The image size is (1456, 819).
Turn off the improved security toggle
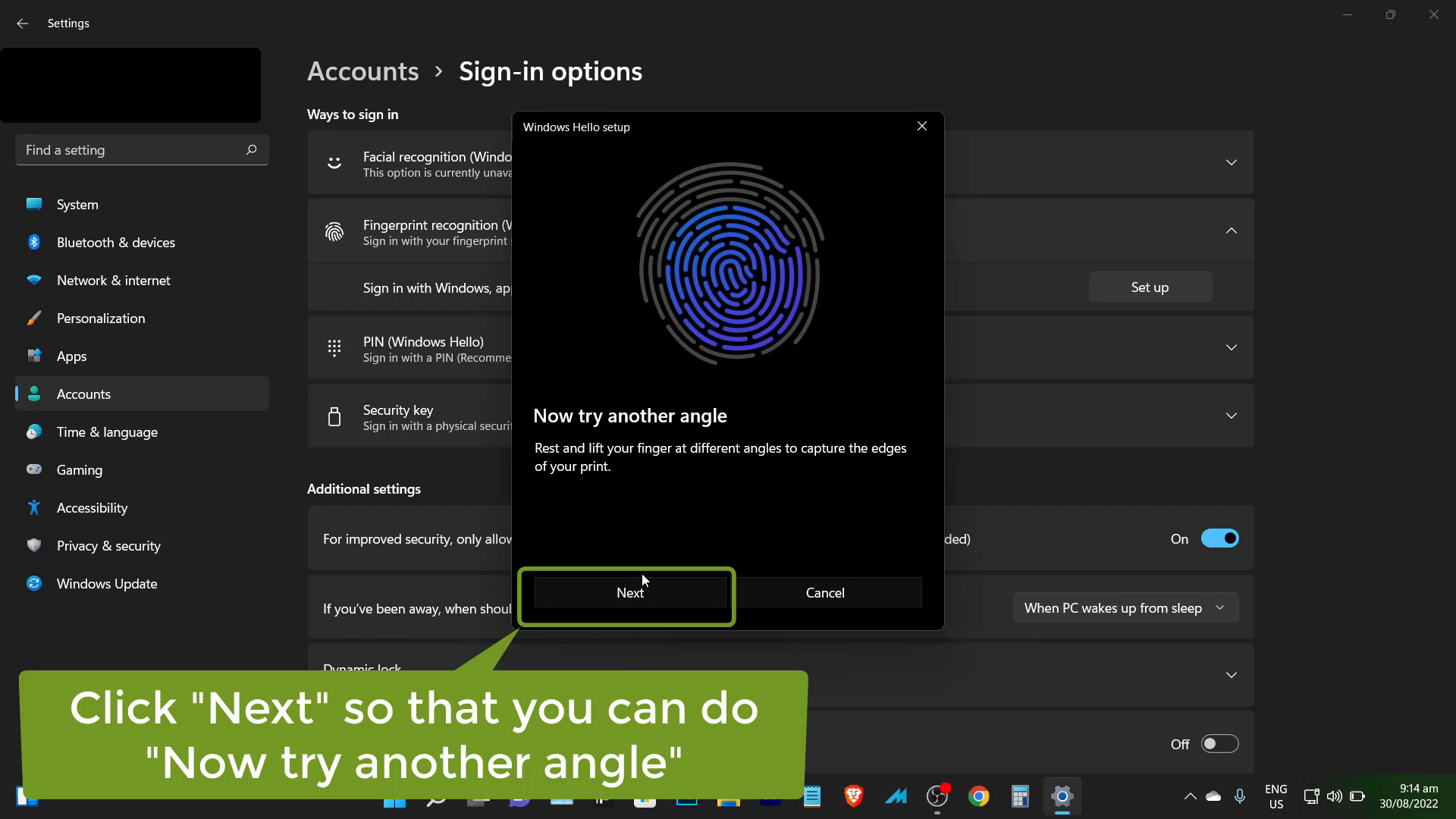tap(1220, 538)
